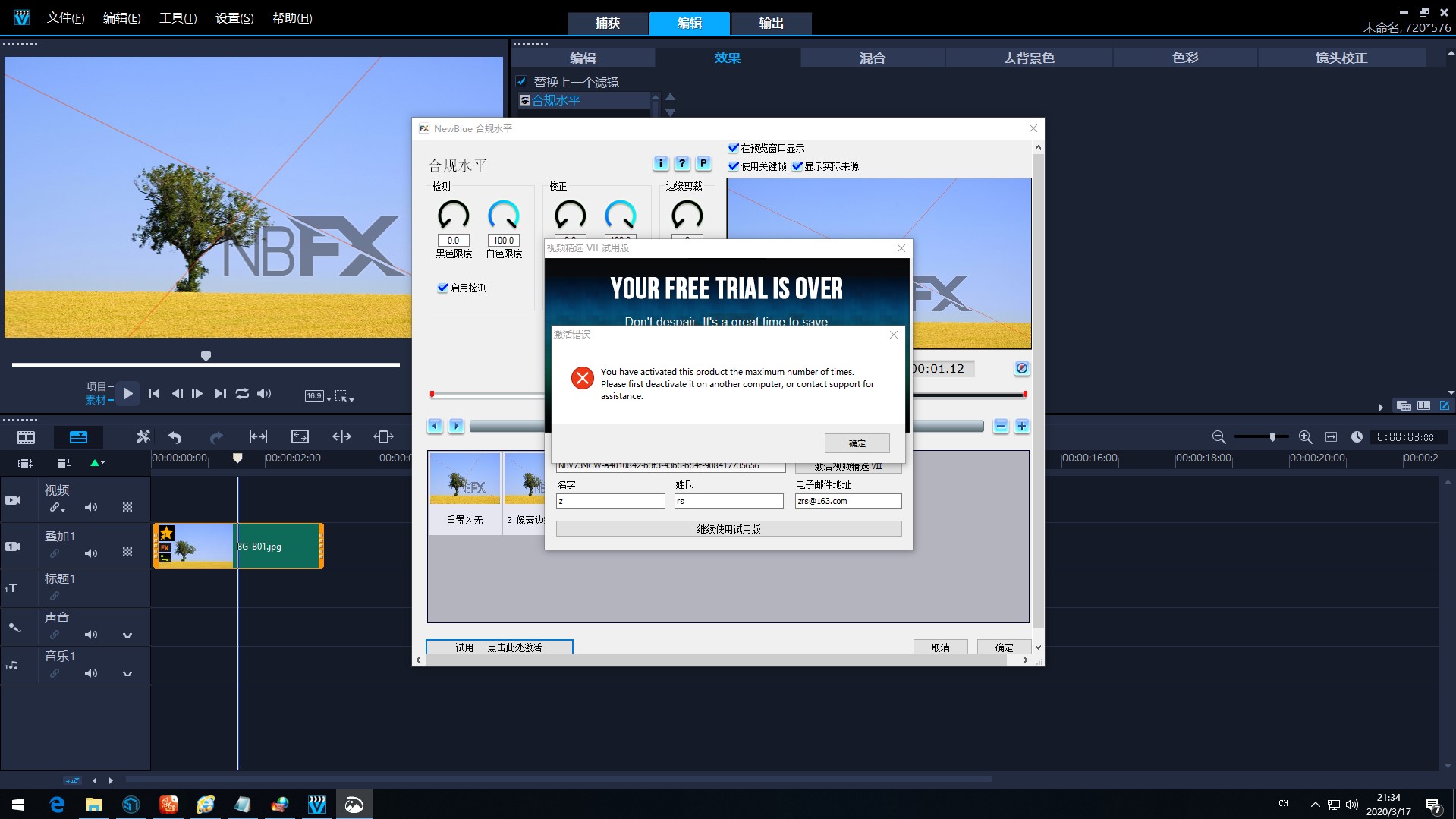Viewport: 1456px width, 819px height.
Task: Switch to the 捕获 step tab
Action: click(x=608, y=23)
